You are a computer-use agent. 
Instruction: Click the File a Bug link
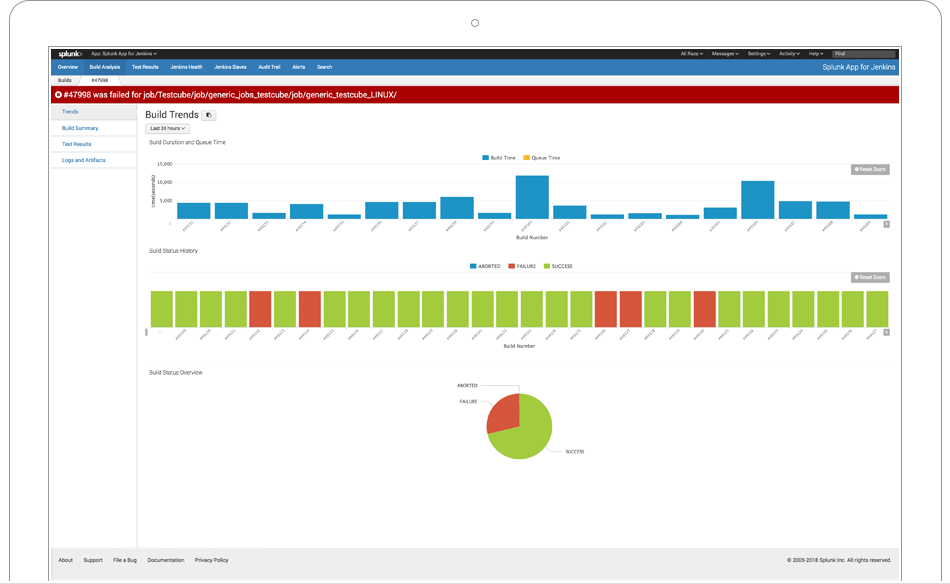[125, 560]
